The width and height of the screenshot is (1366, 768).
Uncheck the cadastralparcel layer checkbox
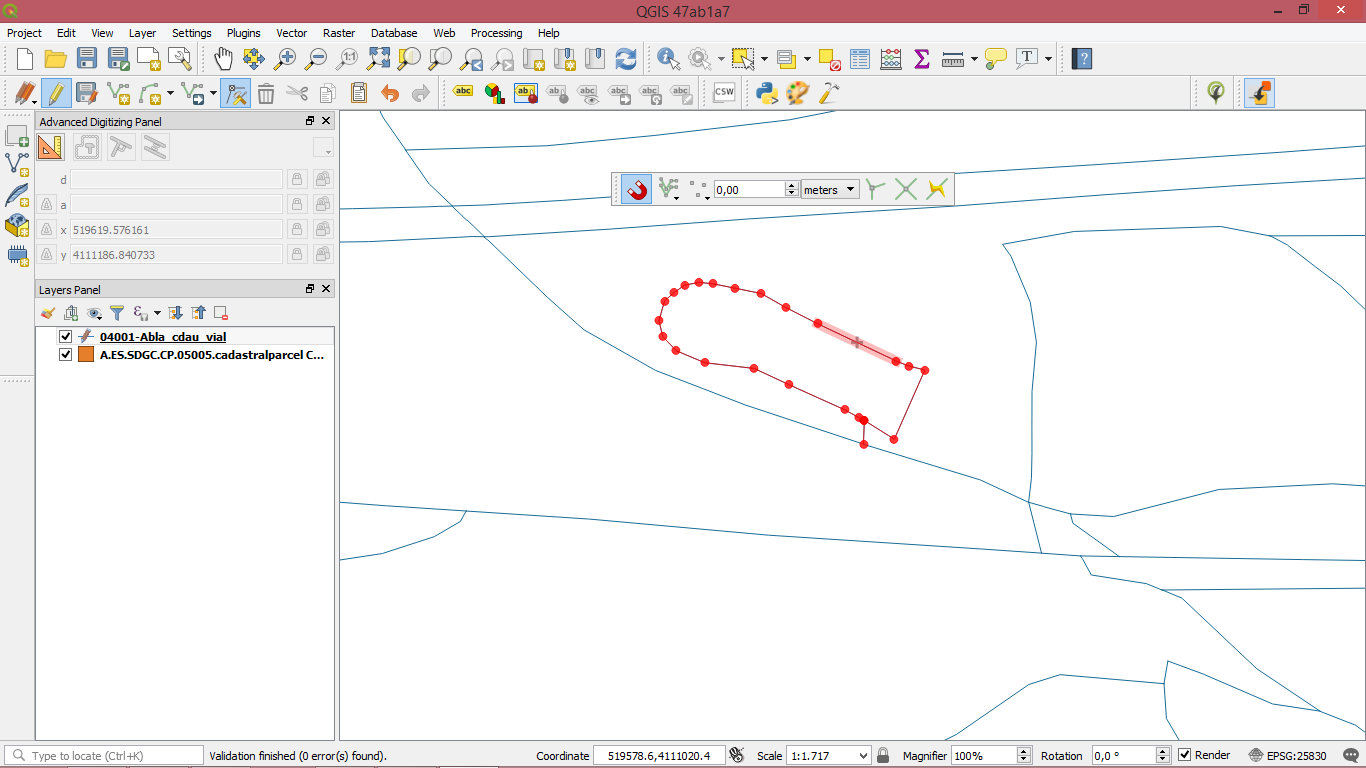66,355
